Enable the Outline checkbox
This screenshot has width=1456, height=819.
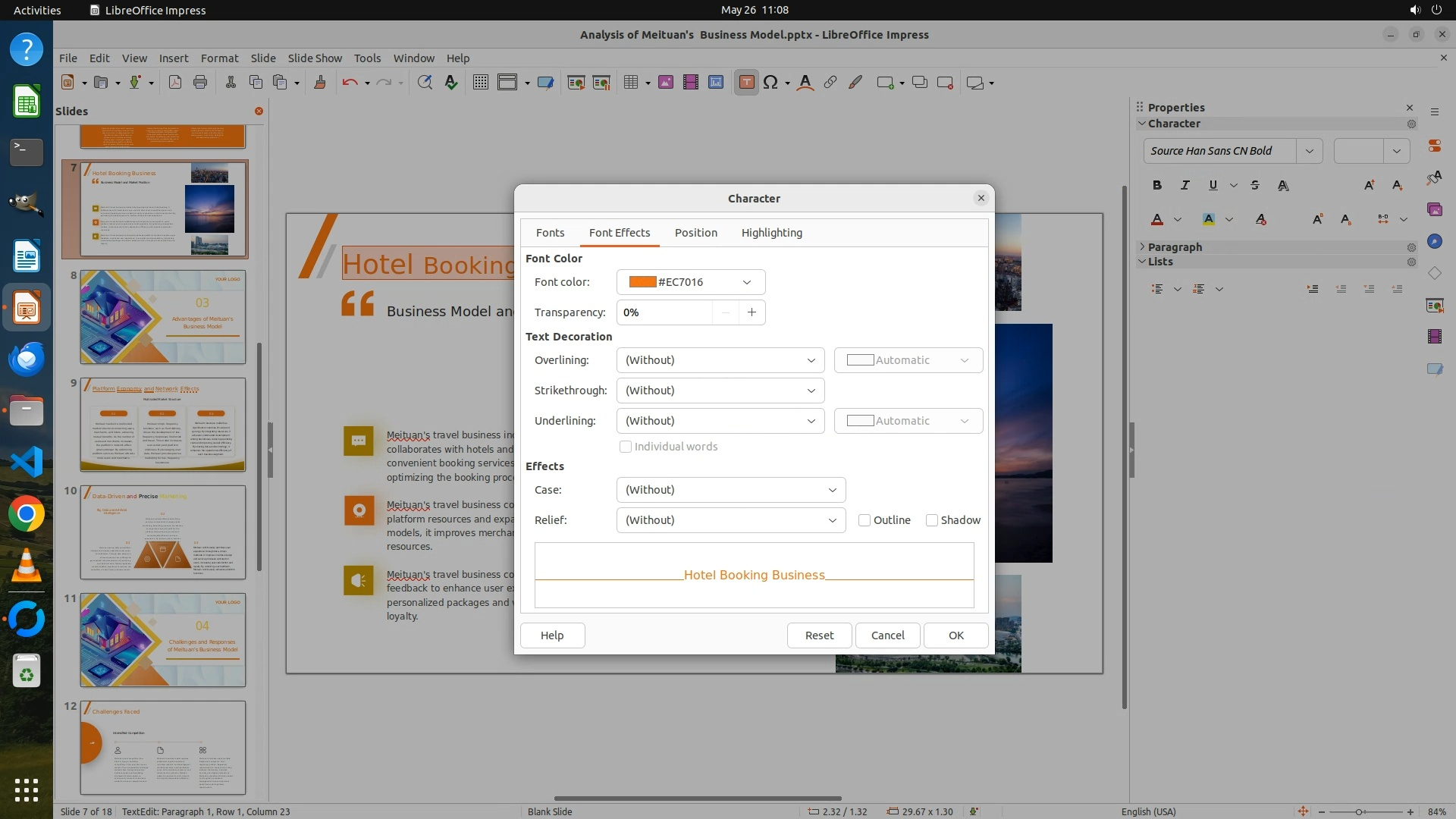[x=864, y=520]
